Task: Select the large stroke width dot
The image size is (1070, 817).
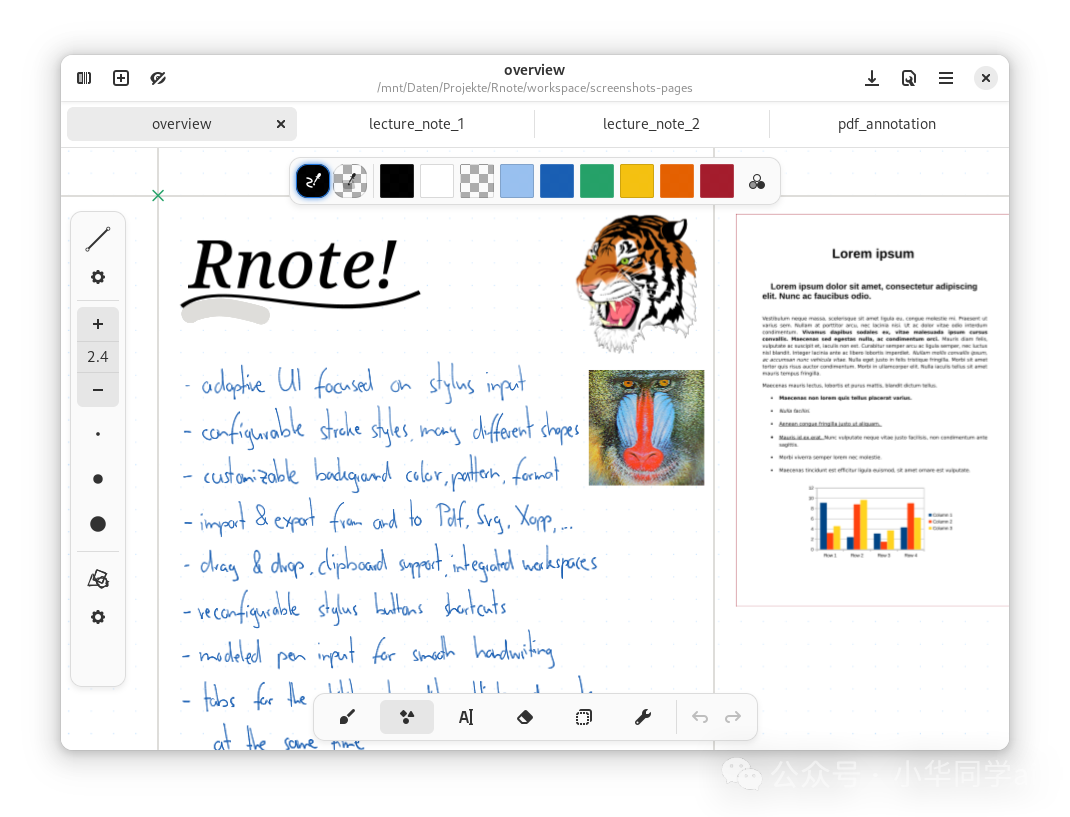Action: (x=98, y=524)
